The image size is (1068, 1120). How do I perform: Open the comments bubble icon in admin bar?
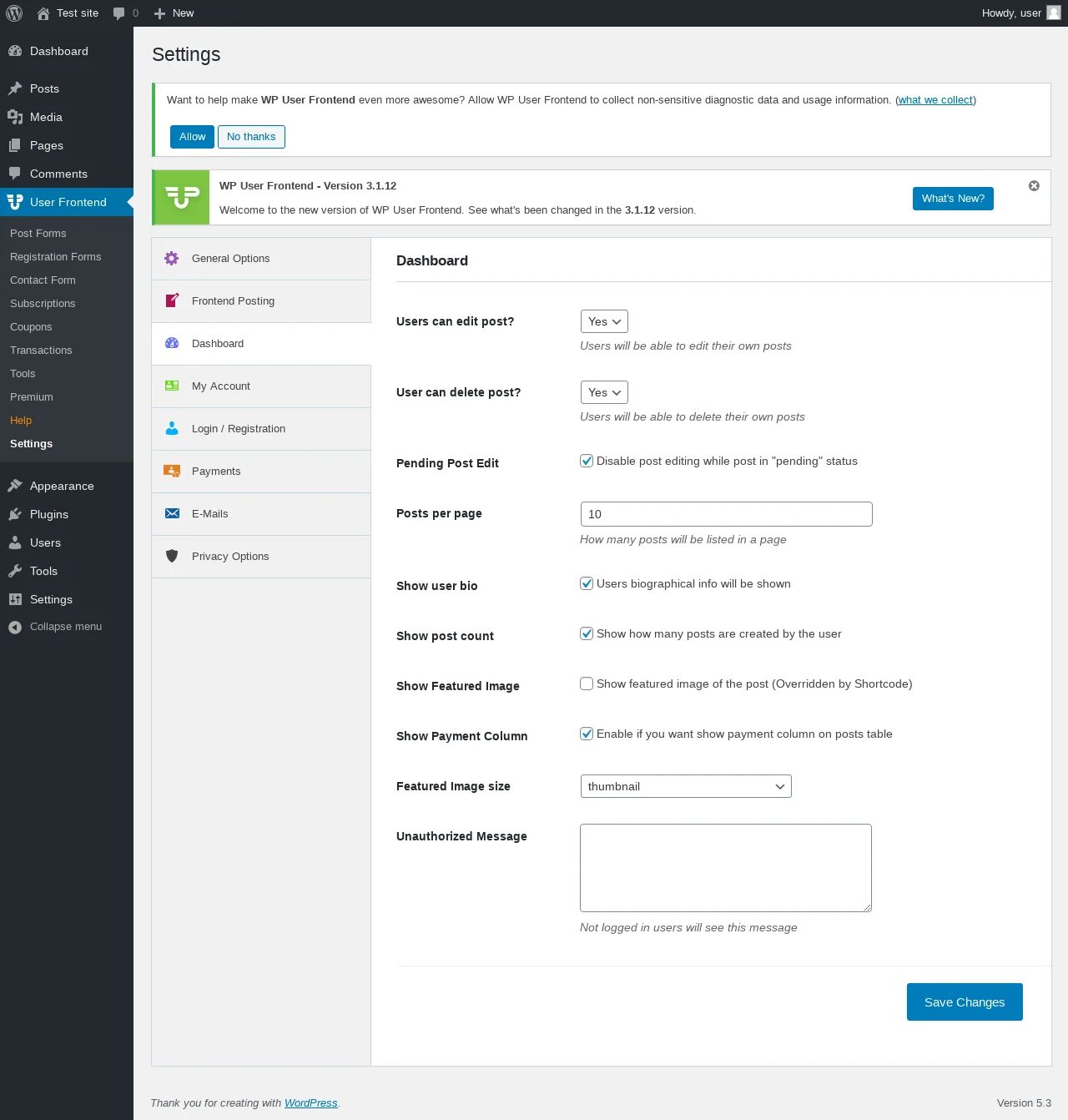pyautogui.click(x=118, y=13)
